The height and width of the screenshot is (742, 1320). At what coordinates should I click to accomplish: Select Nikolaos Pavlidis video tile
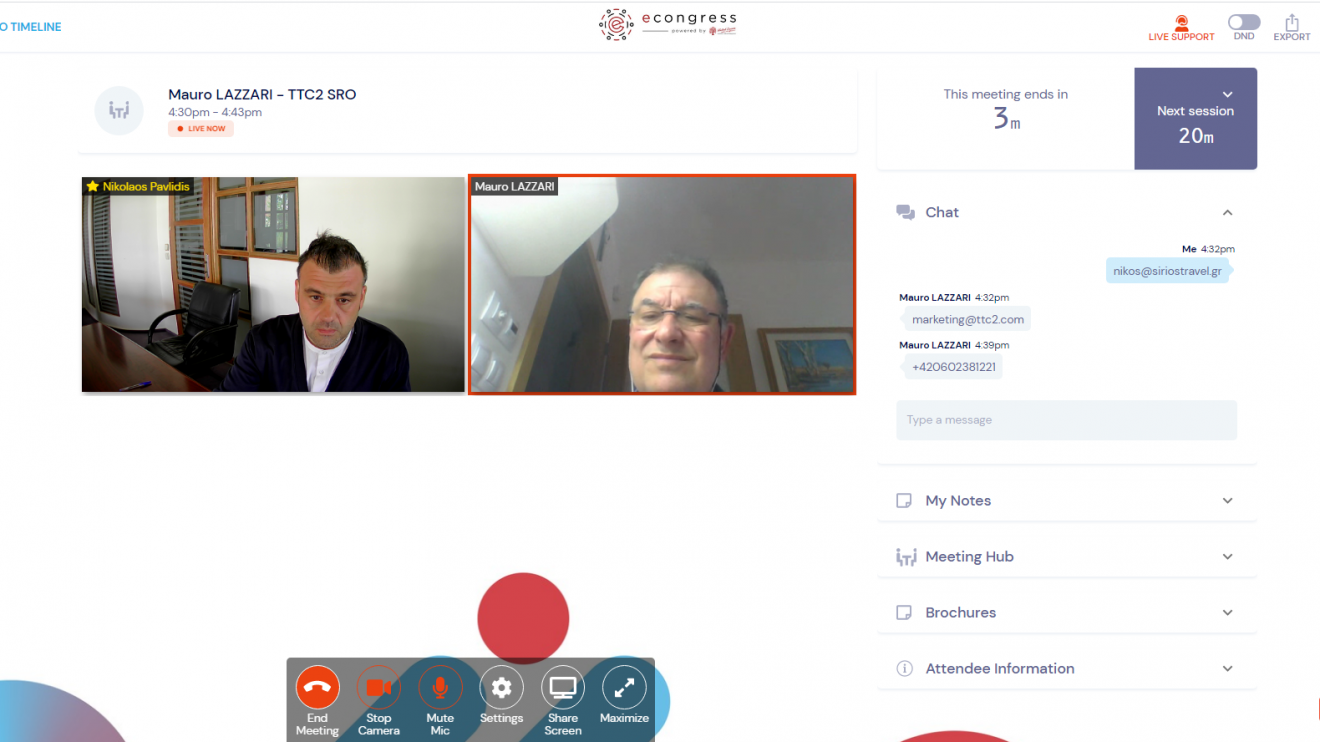point(273,285)
